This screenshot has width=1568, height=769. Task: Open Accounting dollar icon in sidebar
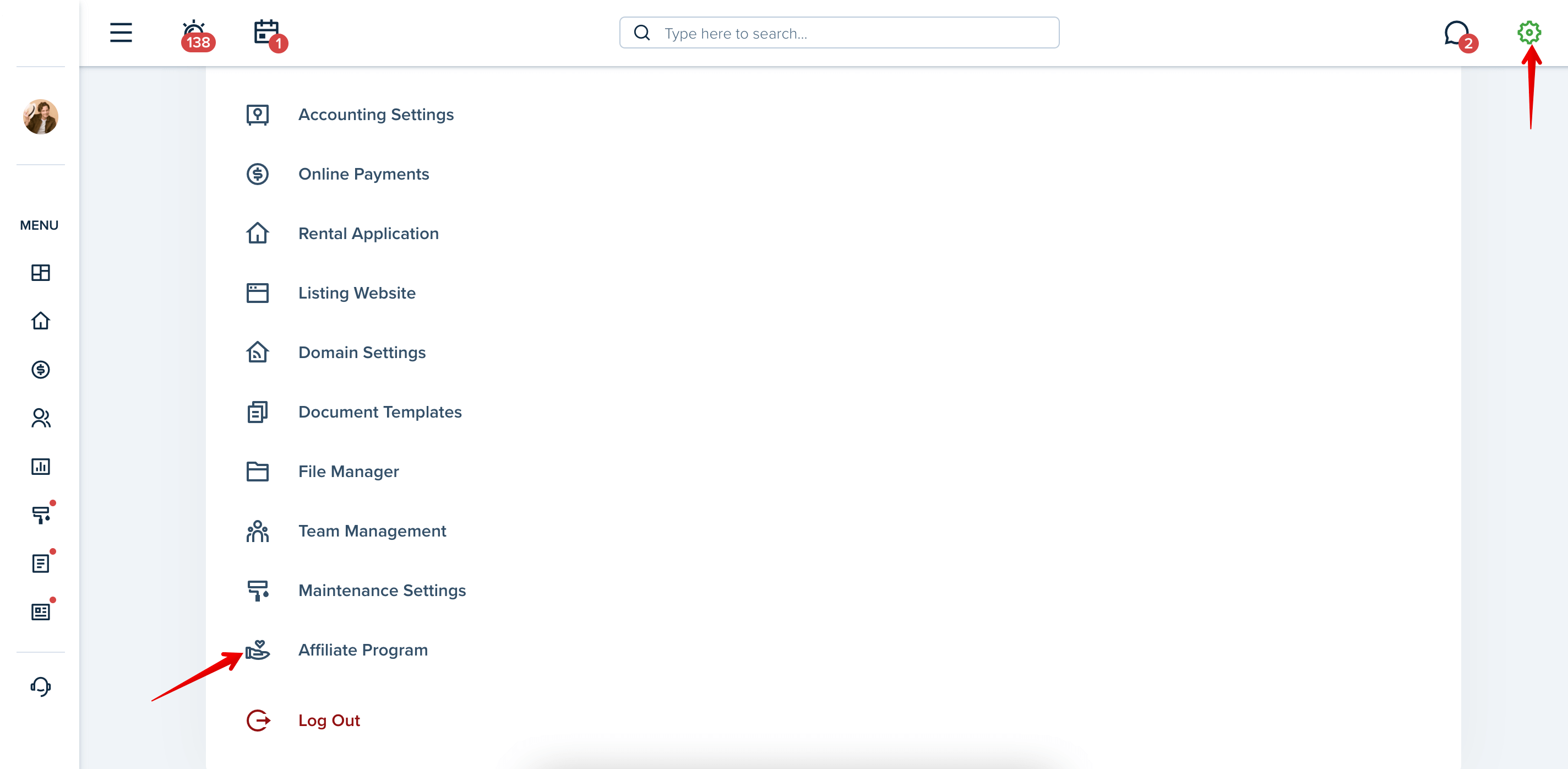[41, 369]
